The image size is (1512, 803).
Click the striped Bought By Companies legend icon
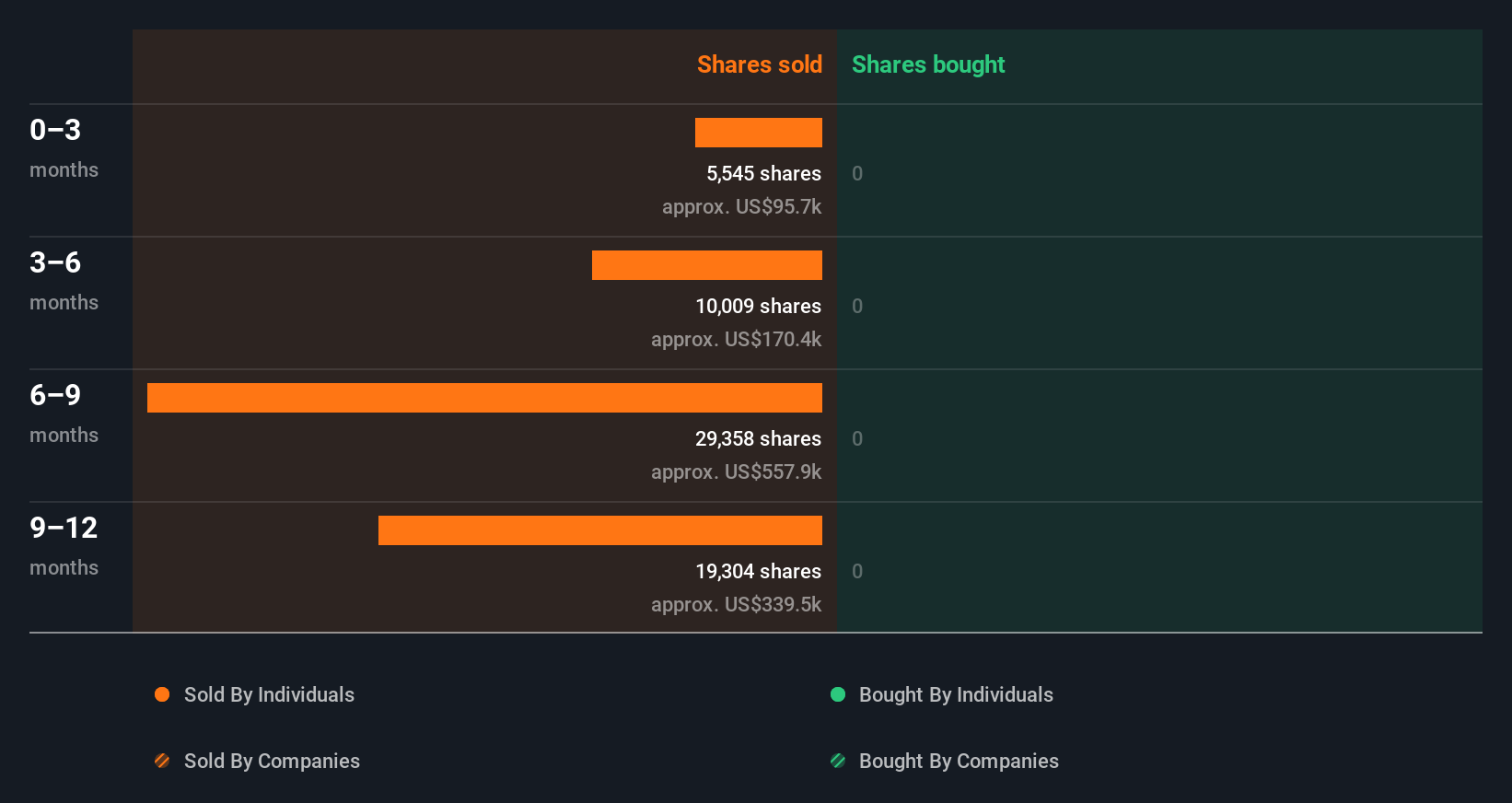tap(838, 761)
